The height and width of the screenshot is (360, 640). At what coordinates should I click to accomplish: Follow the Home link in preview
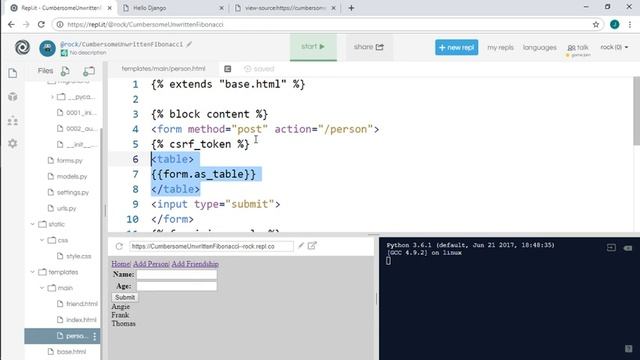pos(120,264)
